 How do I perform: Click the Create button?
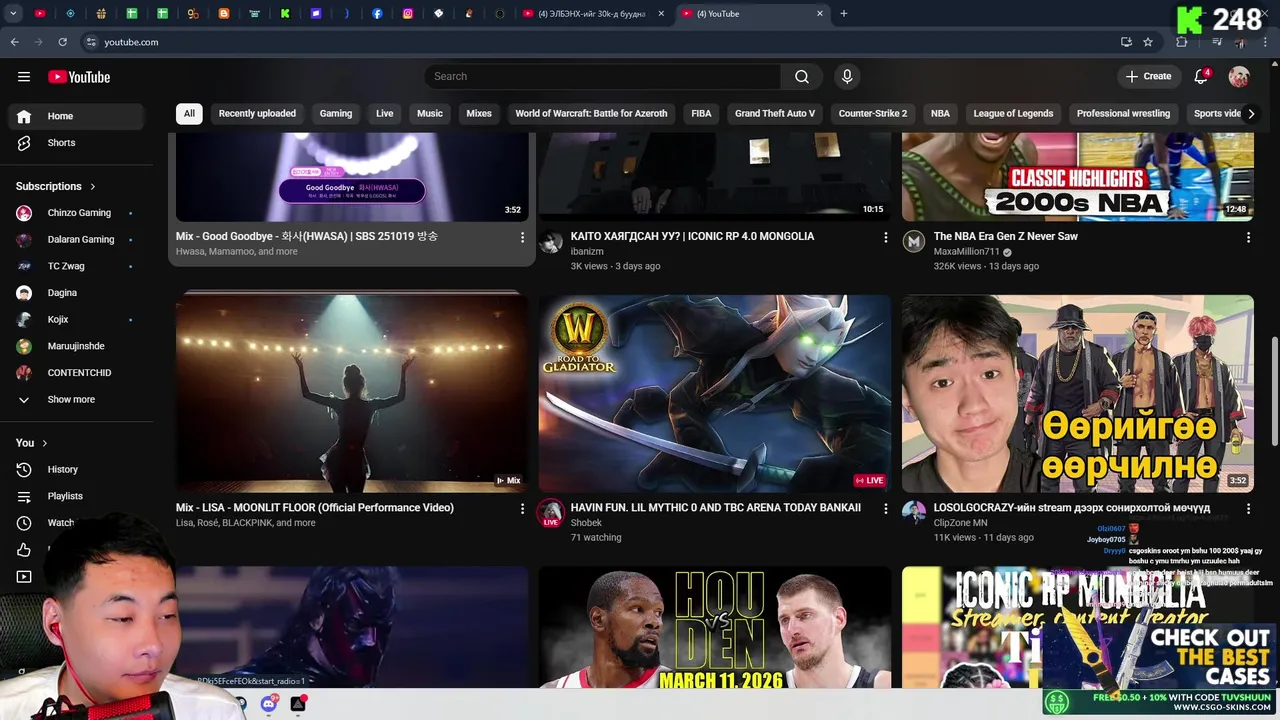point(1148,77)
